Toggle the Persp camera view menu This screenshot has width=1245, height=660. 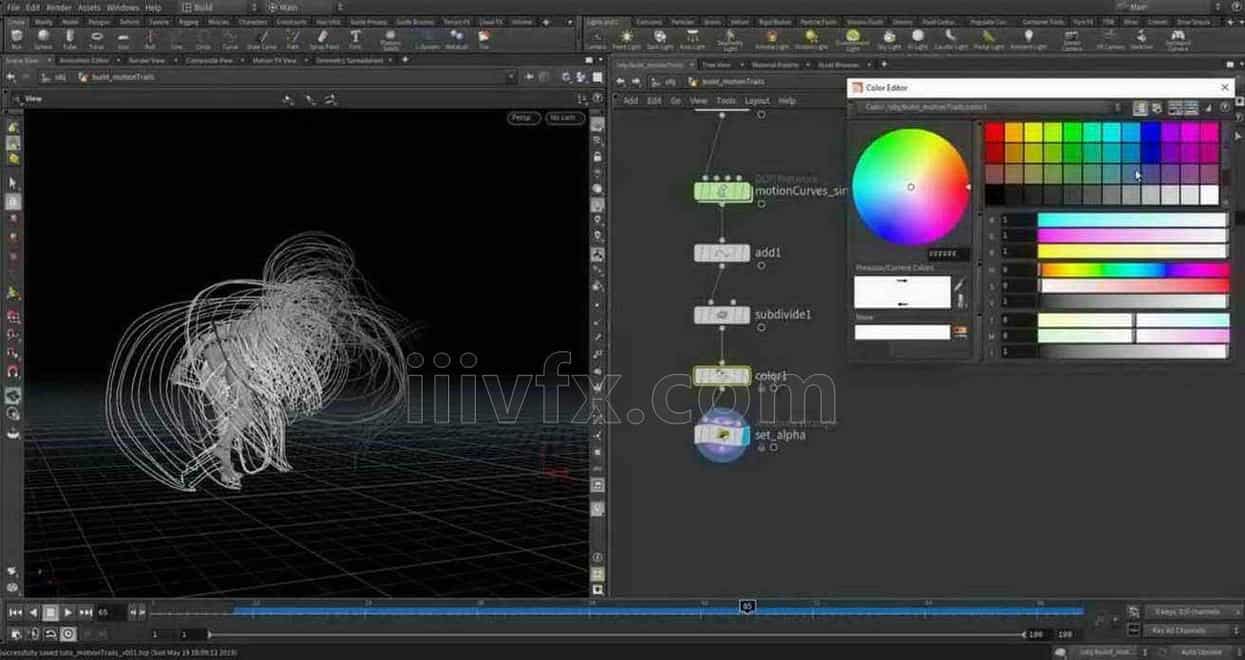524,118
